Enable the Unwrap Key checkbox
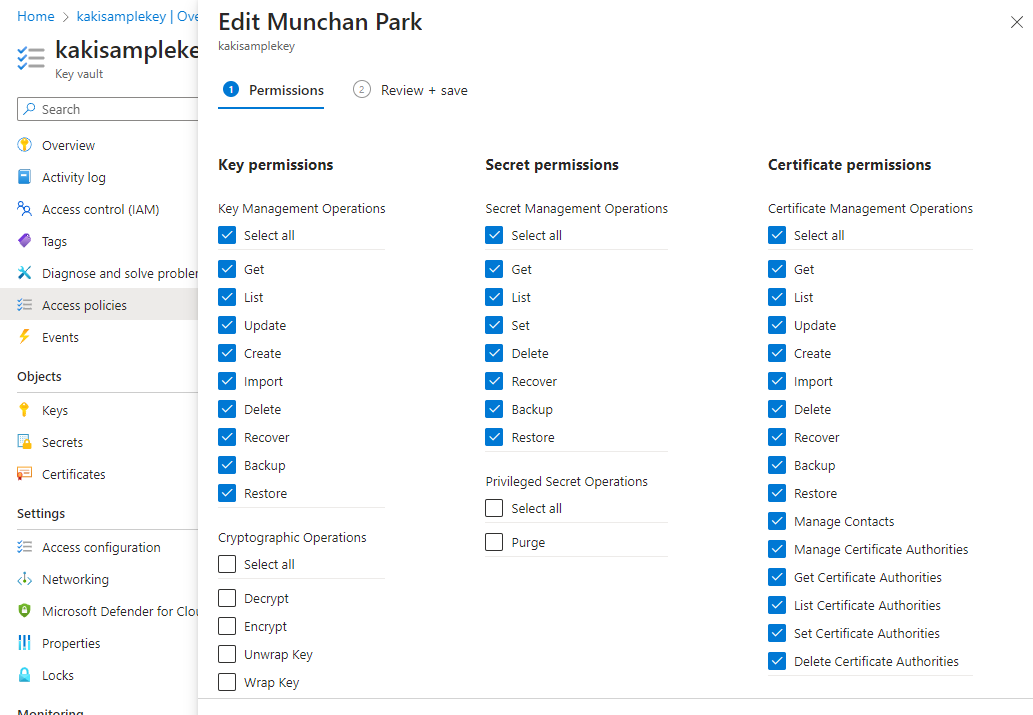 227,654
